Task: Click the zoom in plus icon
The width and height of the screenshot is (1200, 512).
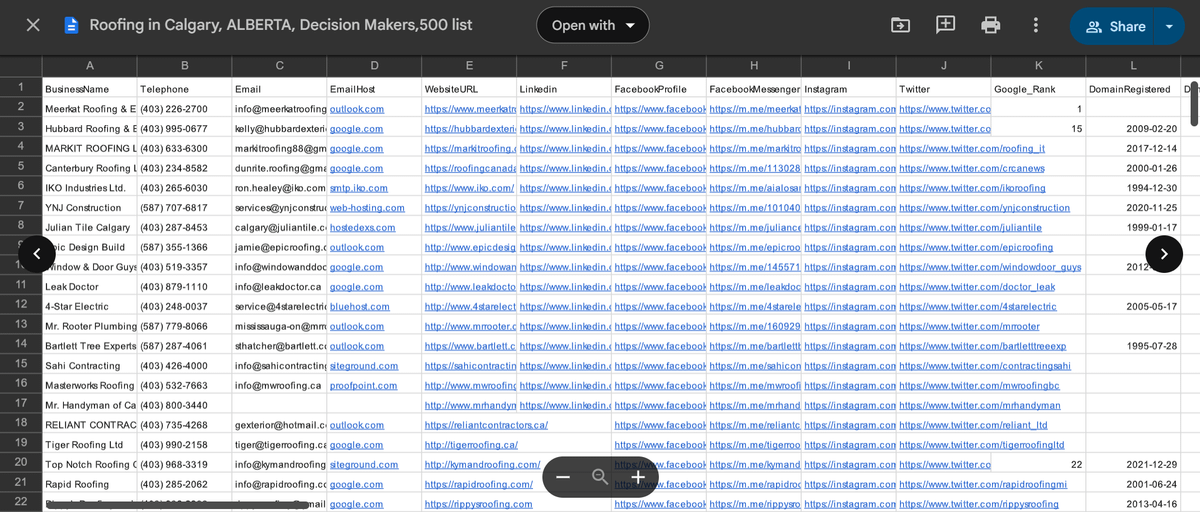Action: click(x=638, y=477)
